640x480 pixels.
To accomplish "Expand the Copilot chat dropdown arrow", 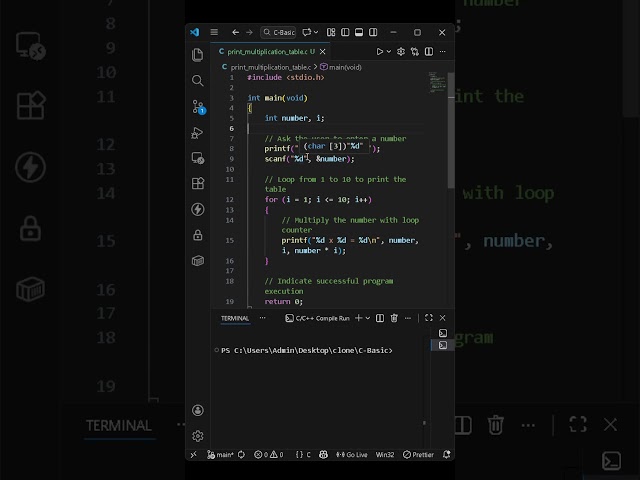I will click(x=316, y=32).
